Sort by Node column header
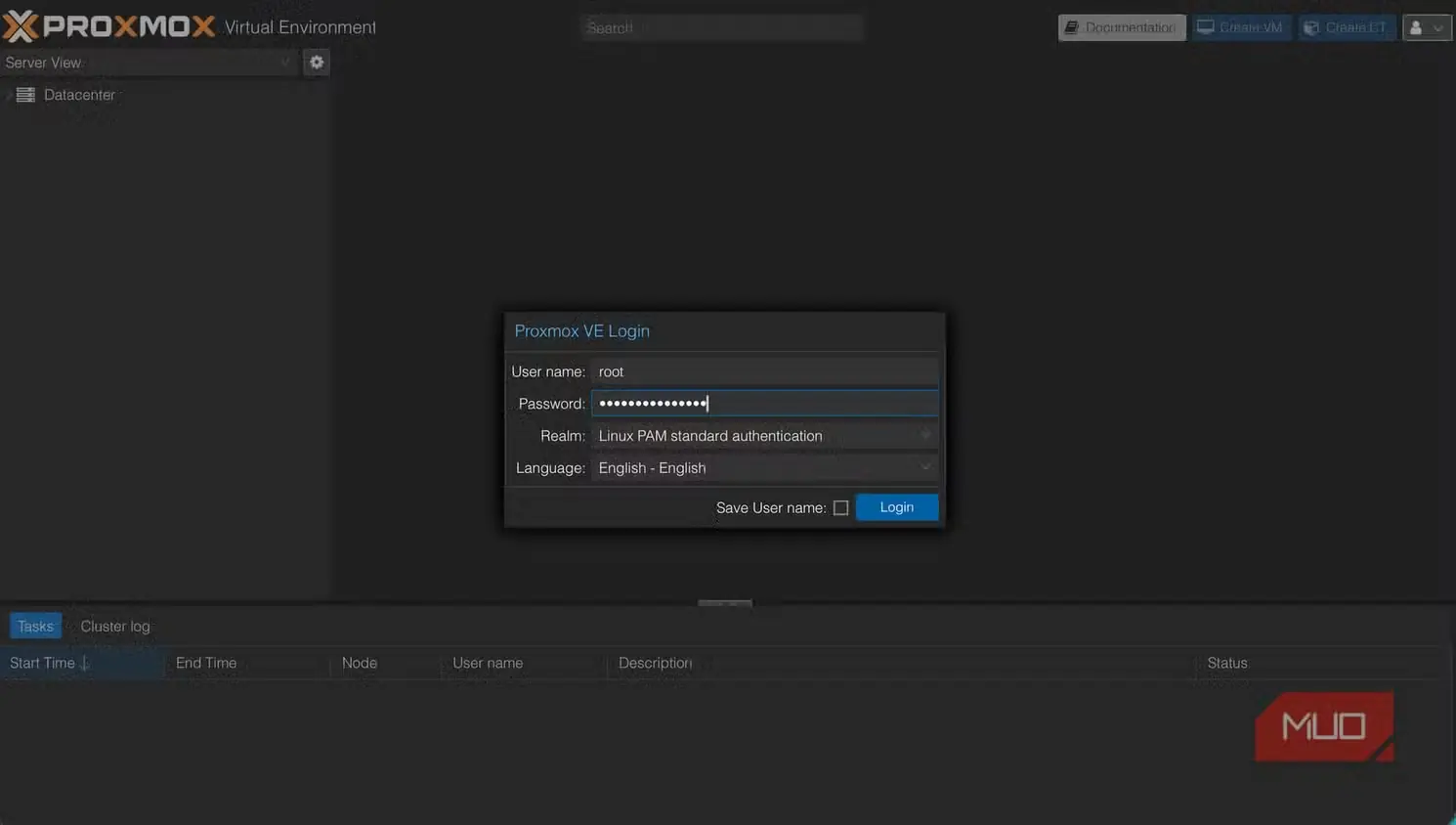Image resolution: width=1456 pixels, height=825 pixels. point(386,663)
